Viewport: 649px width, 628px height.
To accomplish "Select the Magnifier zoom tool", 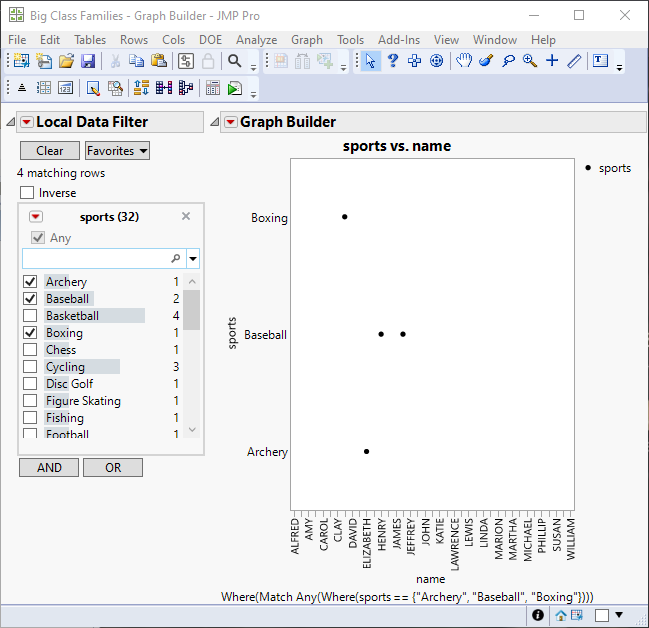I will click(x=530, y=61).
